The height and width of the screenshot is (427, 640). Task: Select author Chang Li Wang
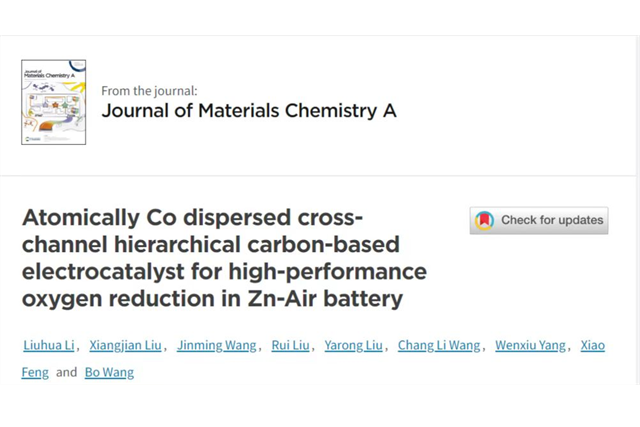pyautogui.click(x=439, y=346)
